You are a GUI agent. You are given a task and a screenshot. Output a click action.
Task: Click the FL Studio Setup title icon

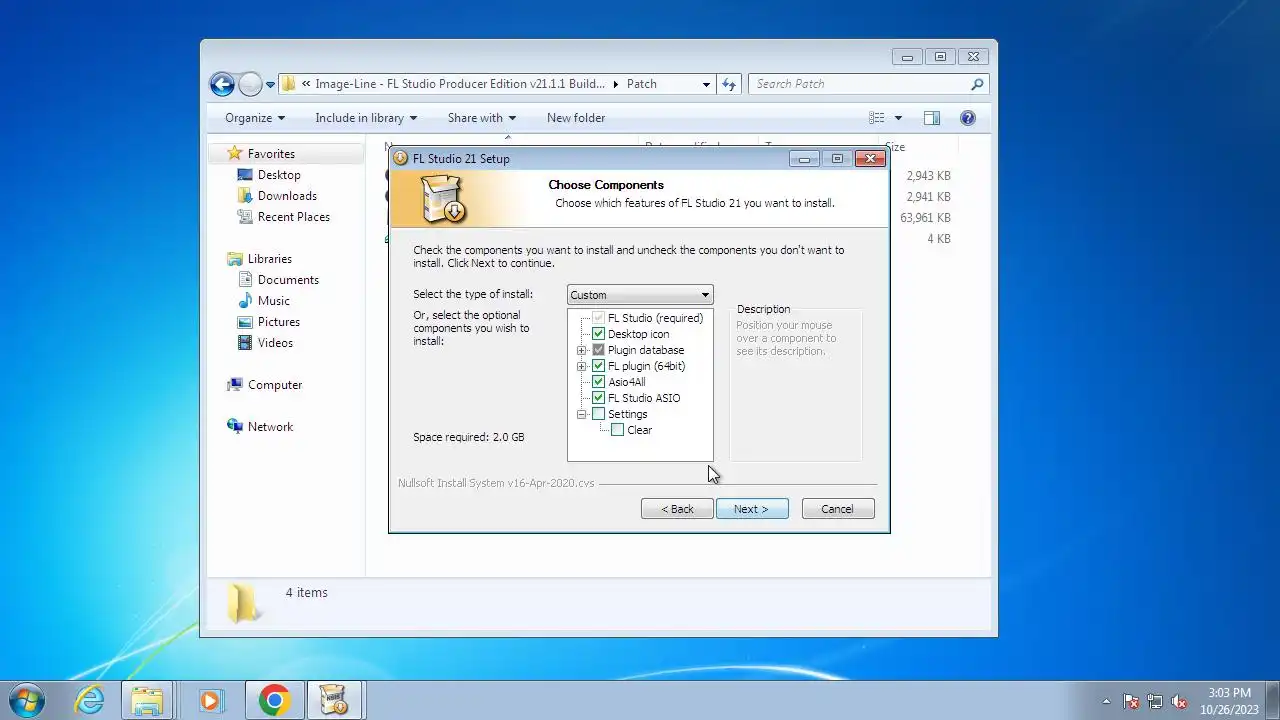tap(400, 158)
